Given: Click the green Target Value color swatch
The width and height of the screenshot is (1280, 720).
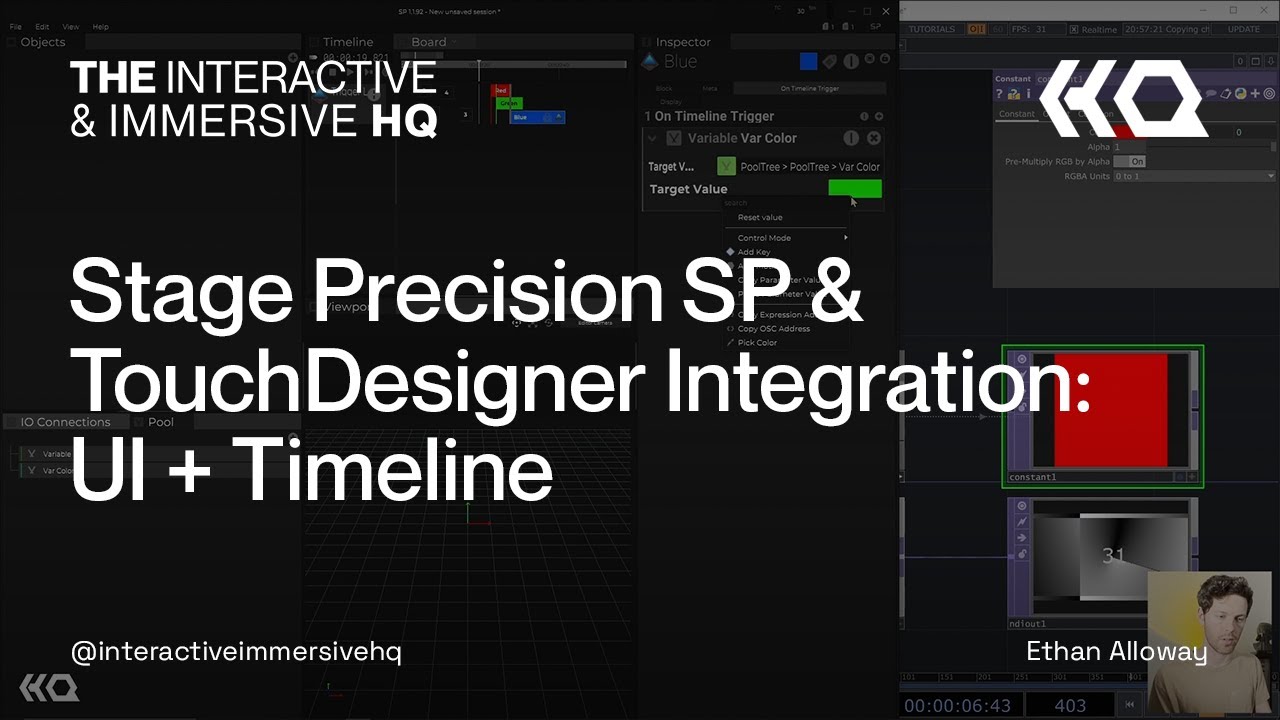Looking at the screenshot, I should coord(855,189).
